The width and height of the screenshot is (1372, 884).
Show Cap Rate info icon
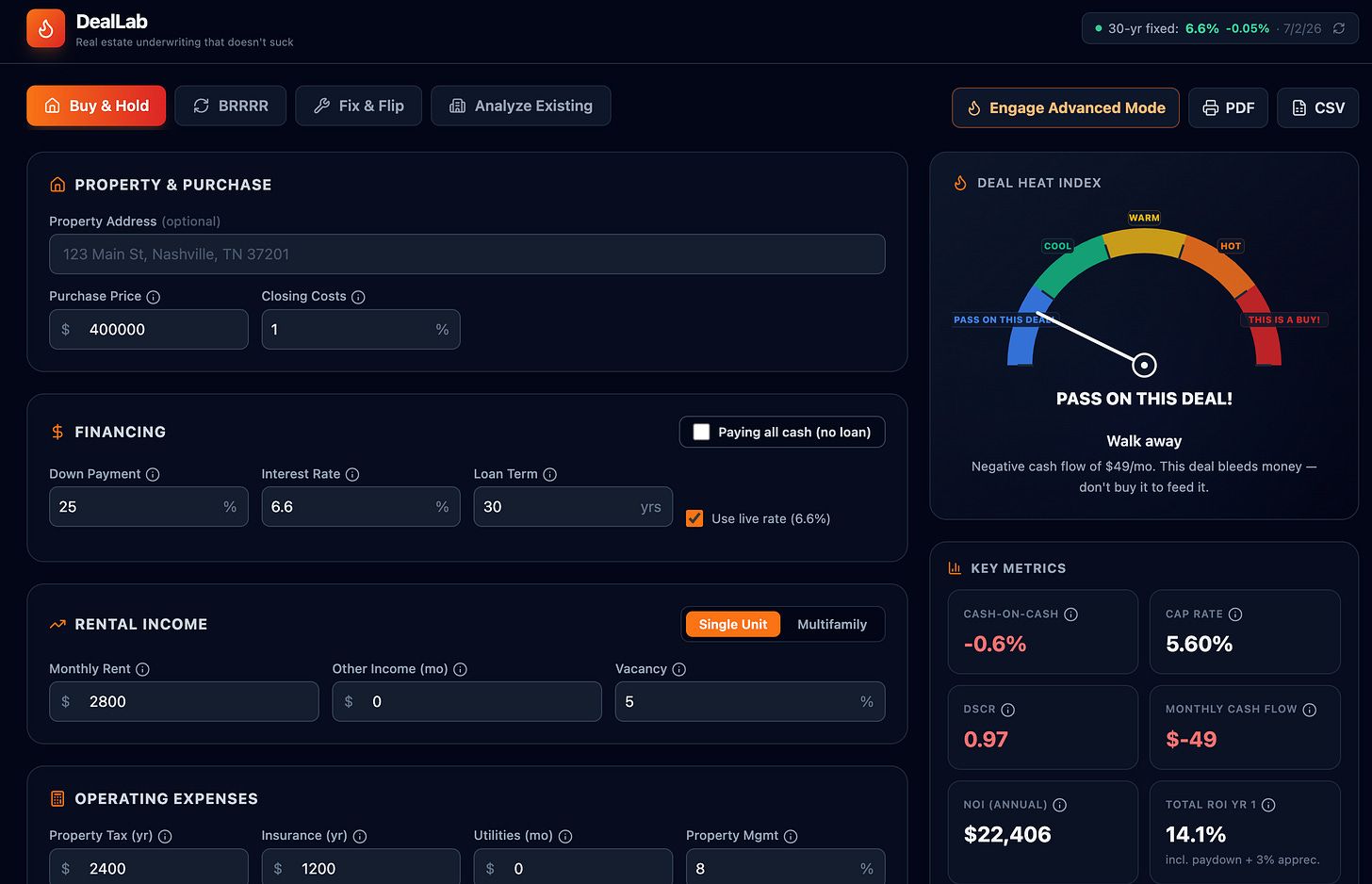[x=1235, y=614]
